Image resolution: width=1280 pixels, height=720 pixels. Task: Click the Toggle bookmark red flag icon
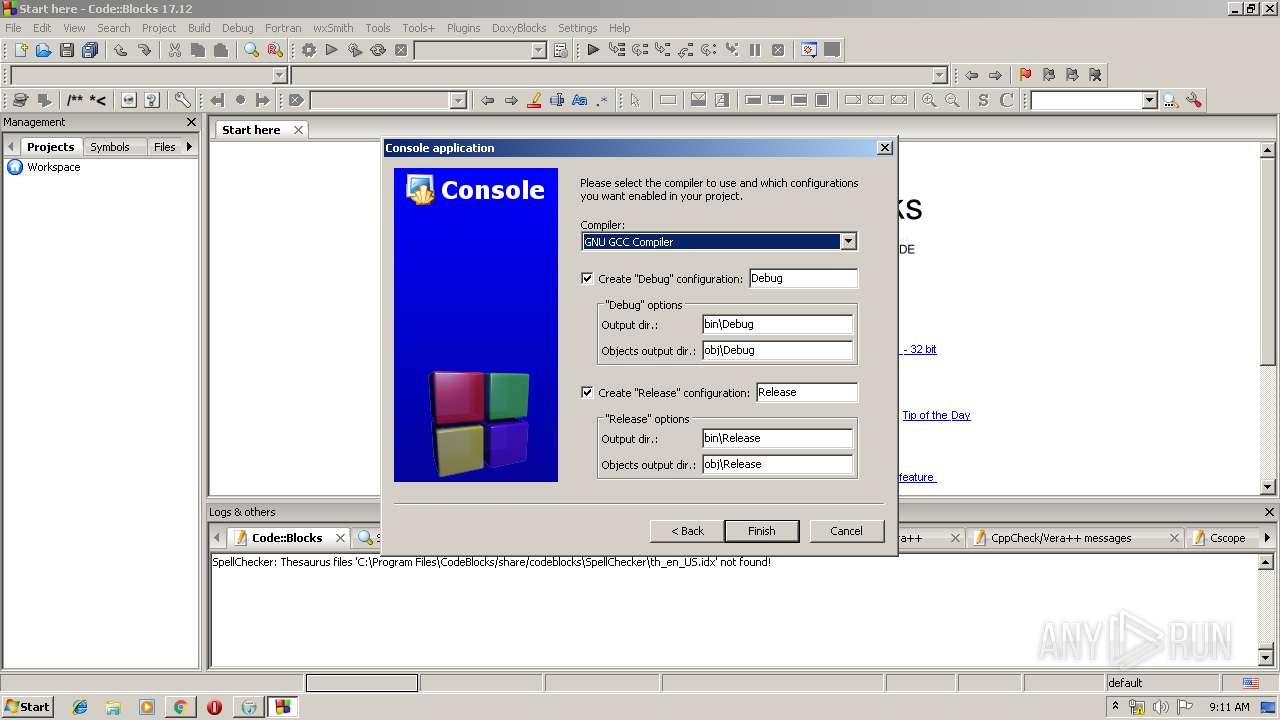[1025, 75]
